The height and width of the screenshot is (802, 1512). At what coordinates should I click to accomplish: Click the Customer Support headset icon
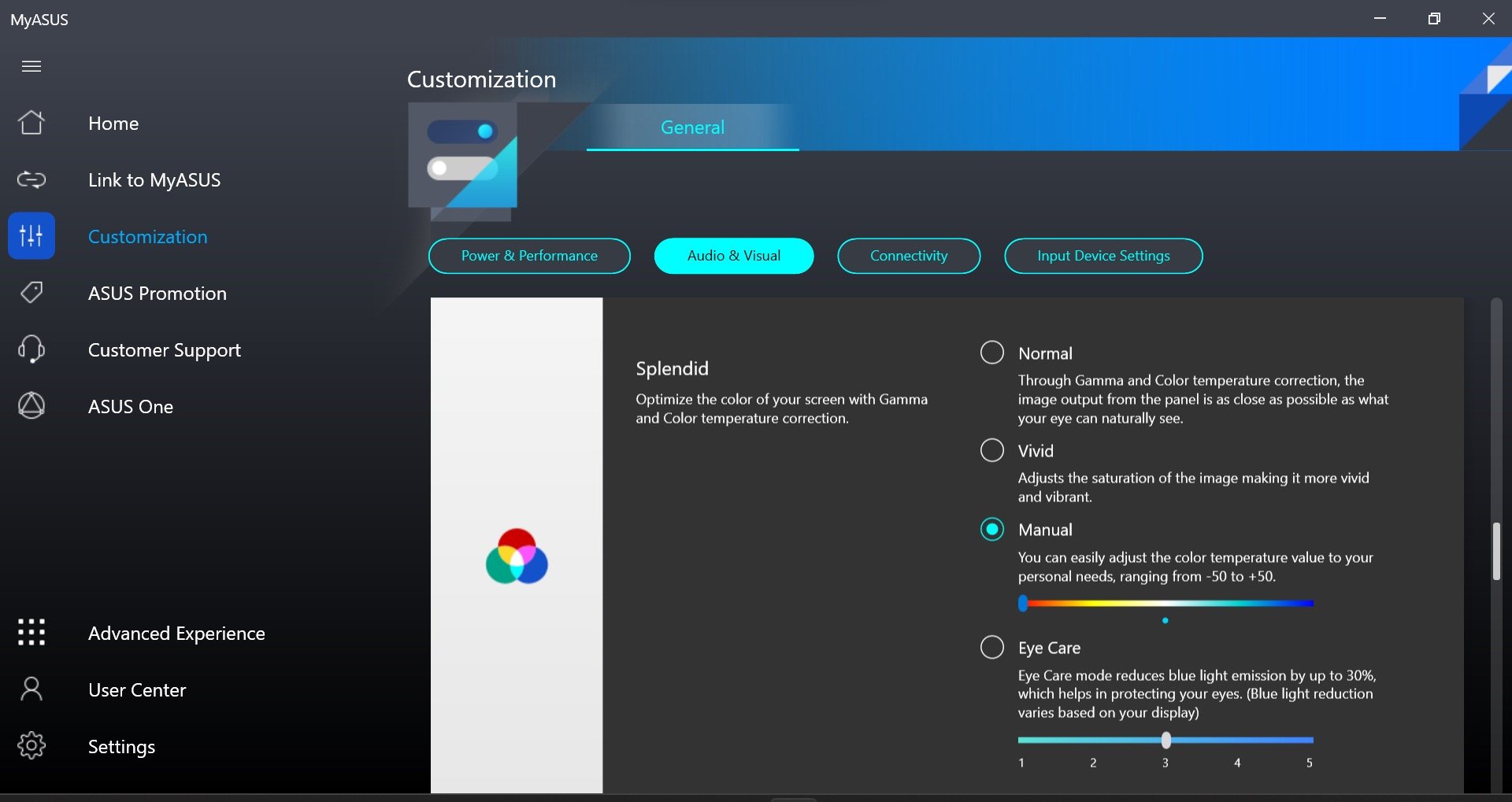tap(31, 349)
